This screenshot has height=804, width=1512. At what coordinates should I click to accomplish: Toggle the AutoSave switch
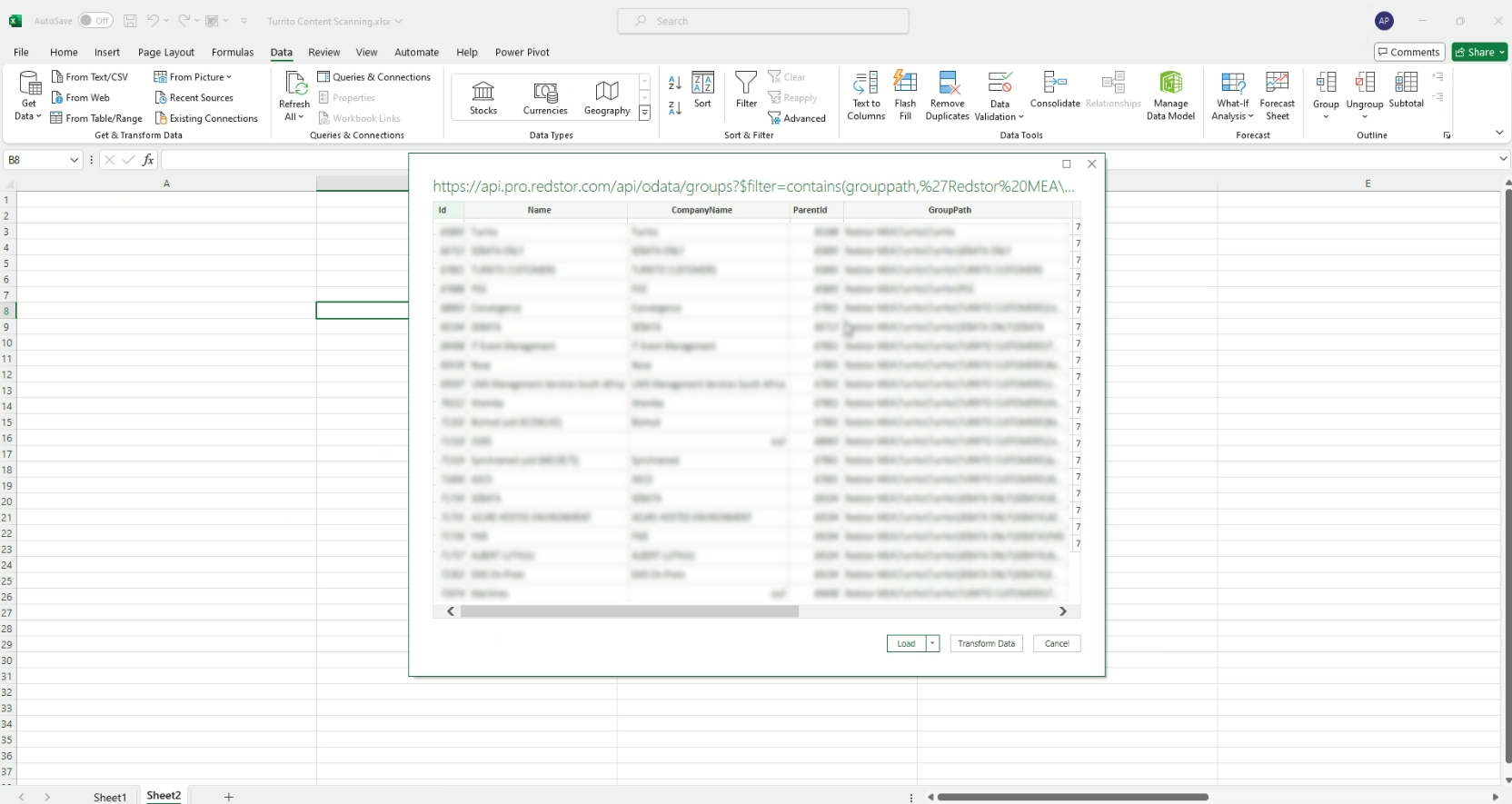(95, 21)
